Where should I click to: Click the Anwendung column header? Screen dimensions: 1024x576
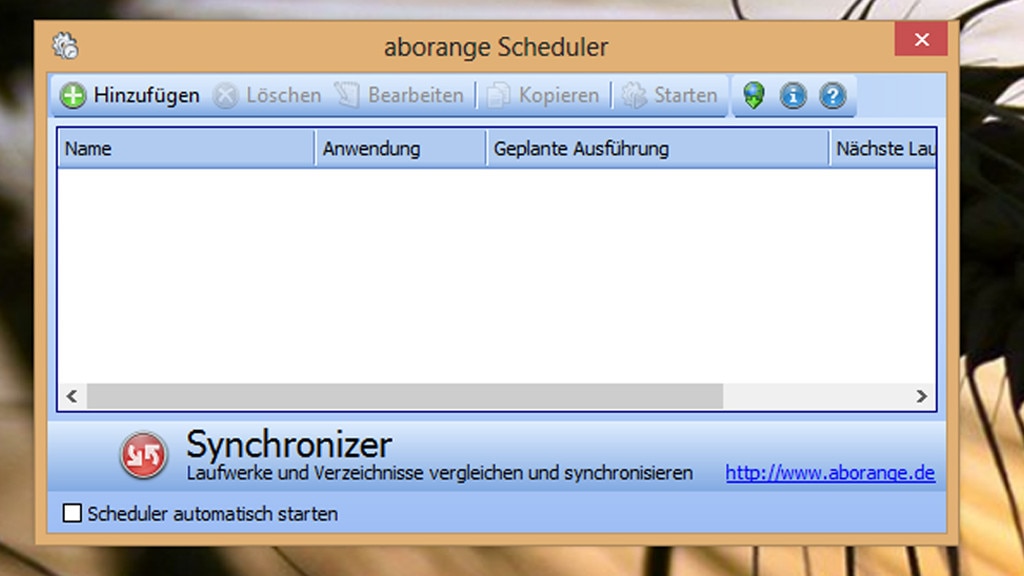point(400,148)
